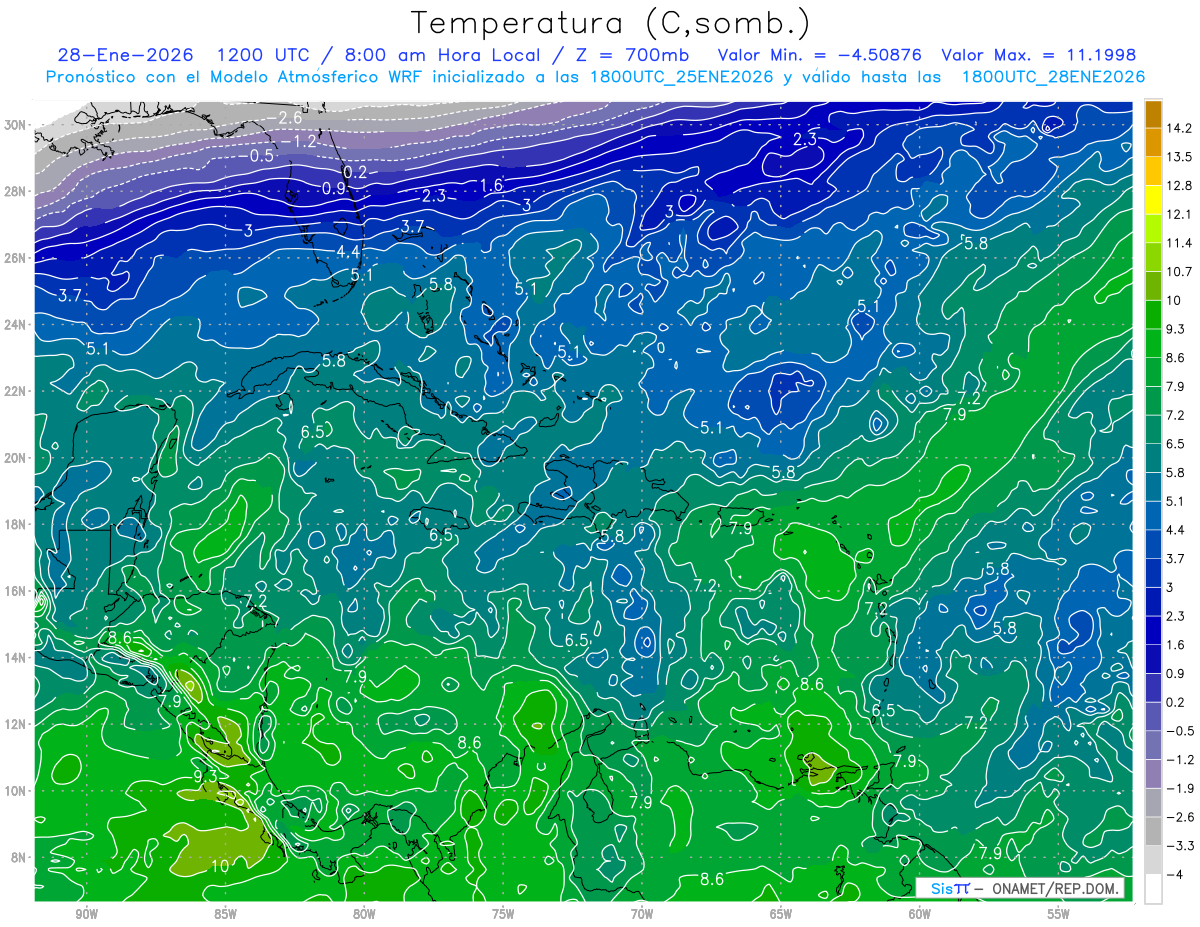Viewport: 1200px width, 927px height.
Task: Click the "4.4" contour label on the map
Action: [x=347, y=250]
